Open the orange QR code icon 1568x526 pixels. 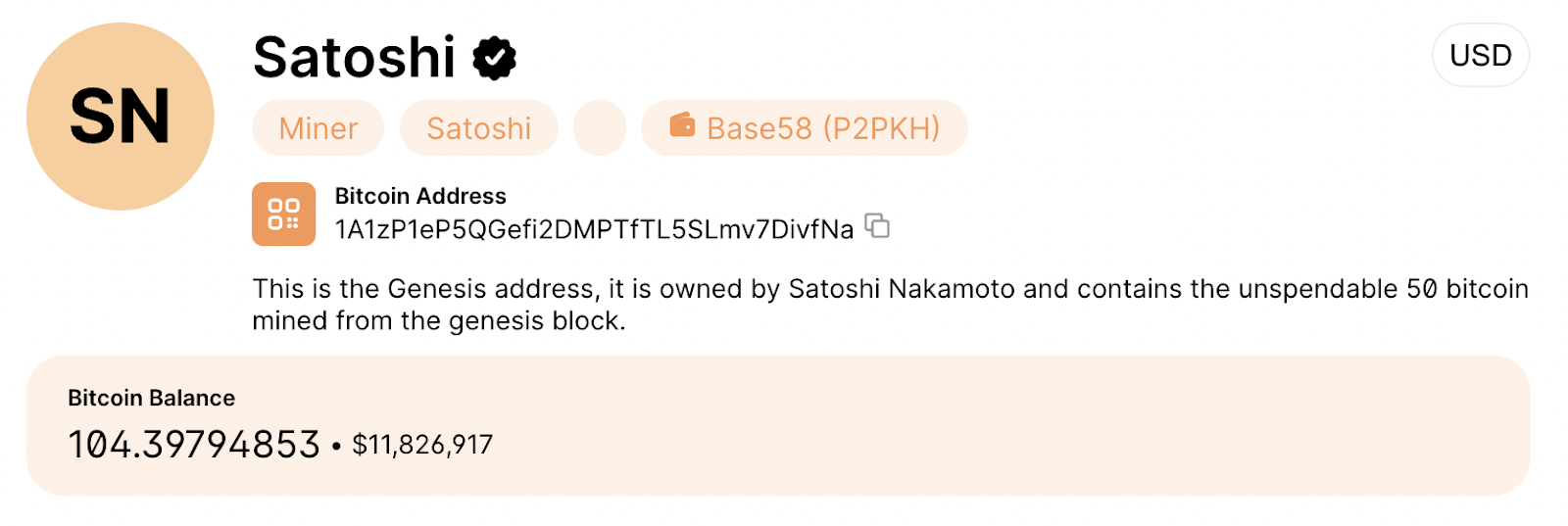tap(283, 214)
